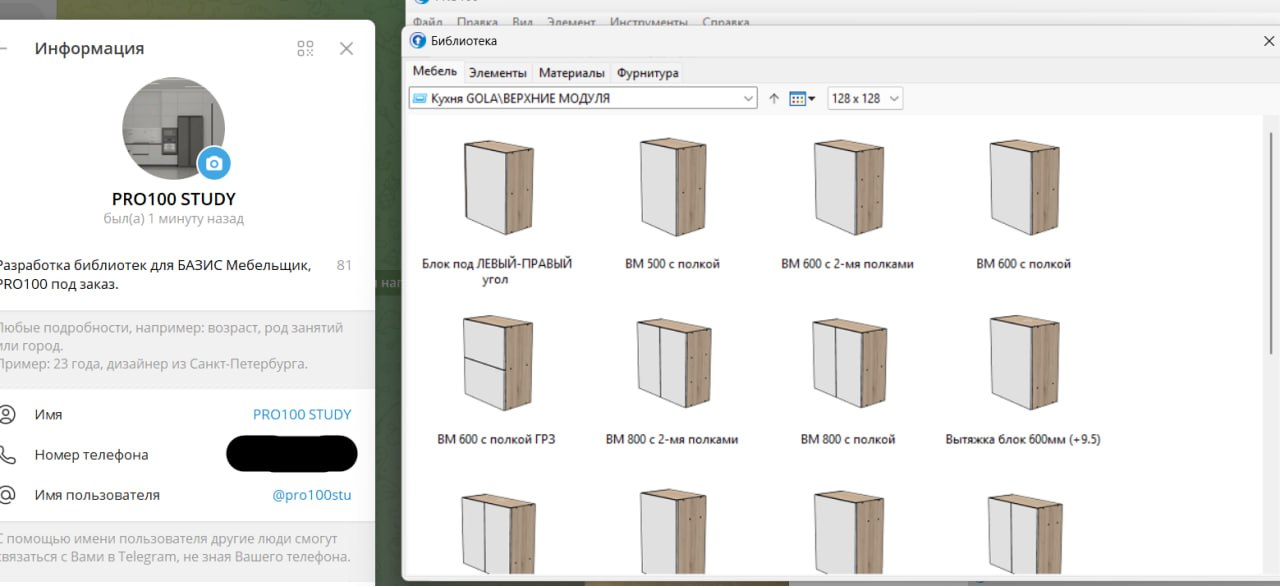Click the bio character counter 81
1280x586 pixels.
[344, 265]
